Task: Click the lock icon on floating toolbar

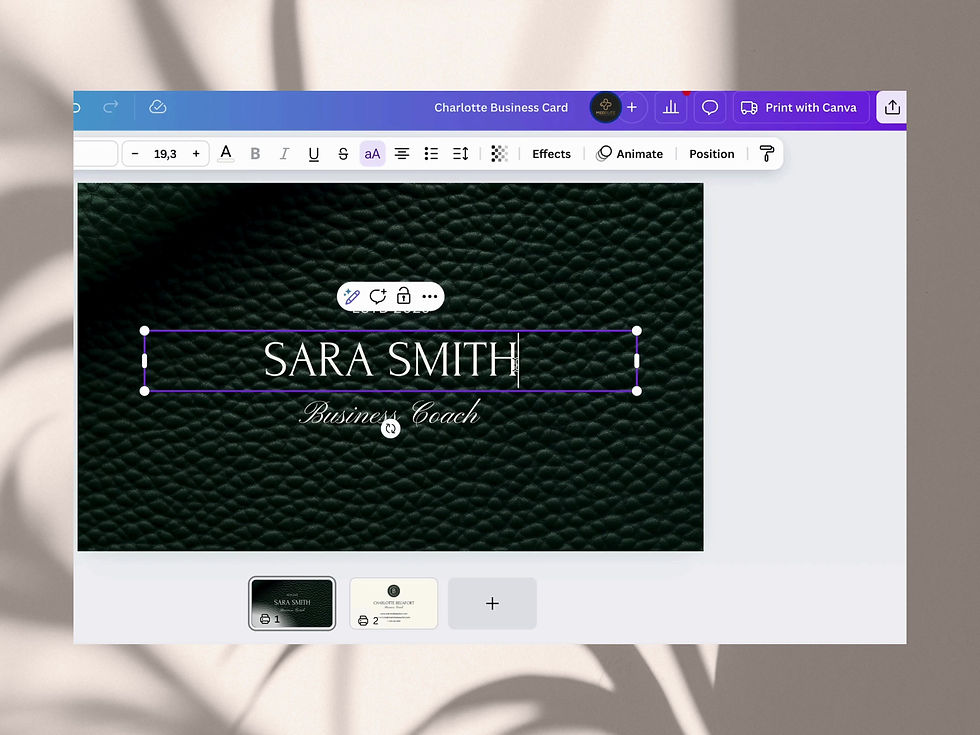Action: (x=404, y=296)
